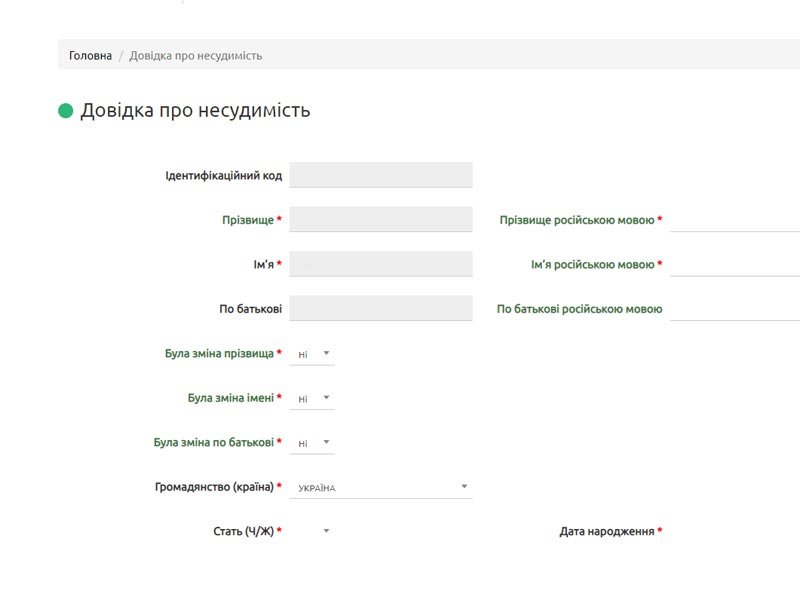Select the Ім'я input box
Viewport: 800px width, 600px height.
pyautogui.click(x=380, y=264)
